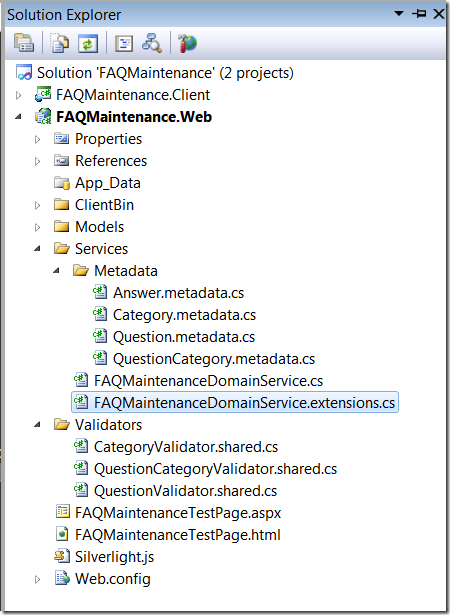
Task: Click the Answer.metadata.cs file icon
Action: [x=100, y=292]
